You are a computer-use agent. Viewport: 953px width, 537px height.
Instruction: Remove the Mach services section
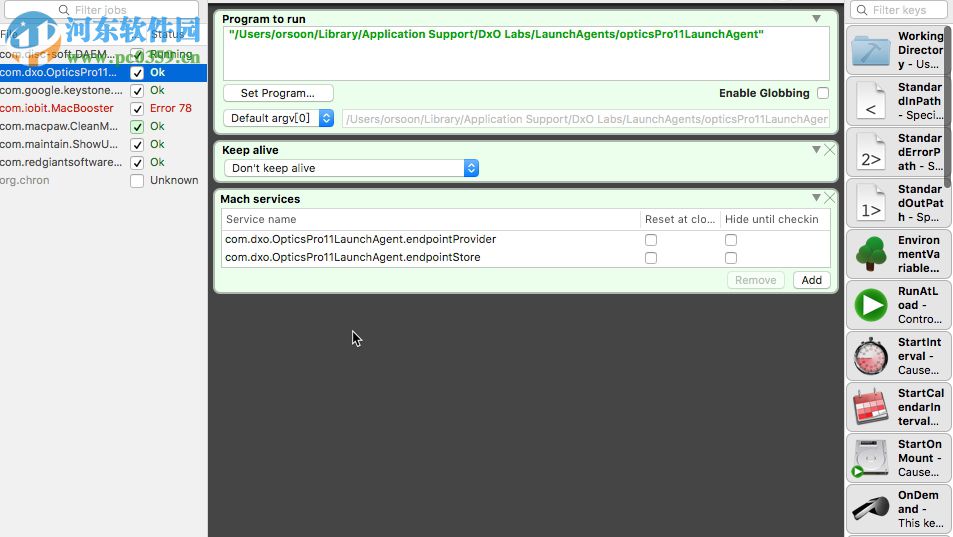[x=830, y=198]
